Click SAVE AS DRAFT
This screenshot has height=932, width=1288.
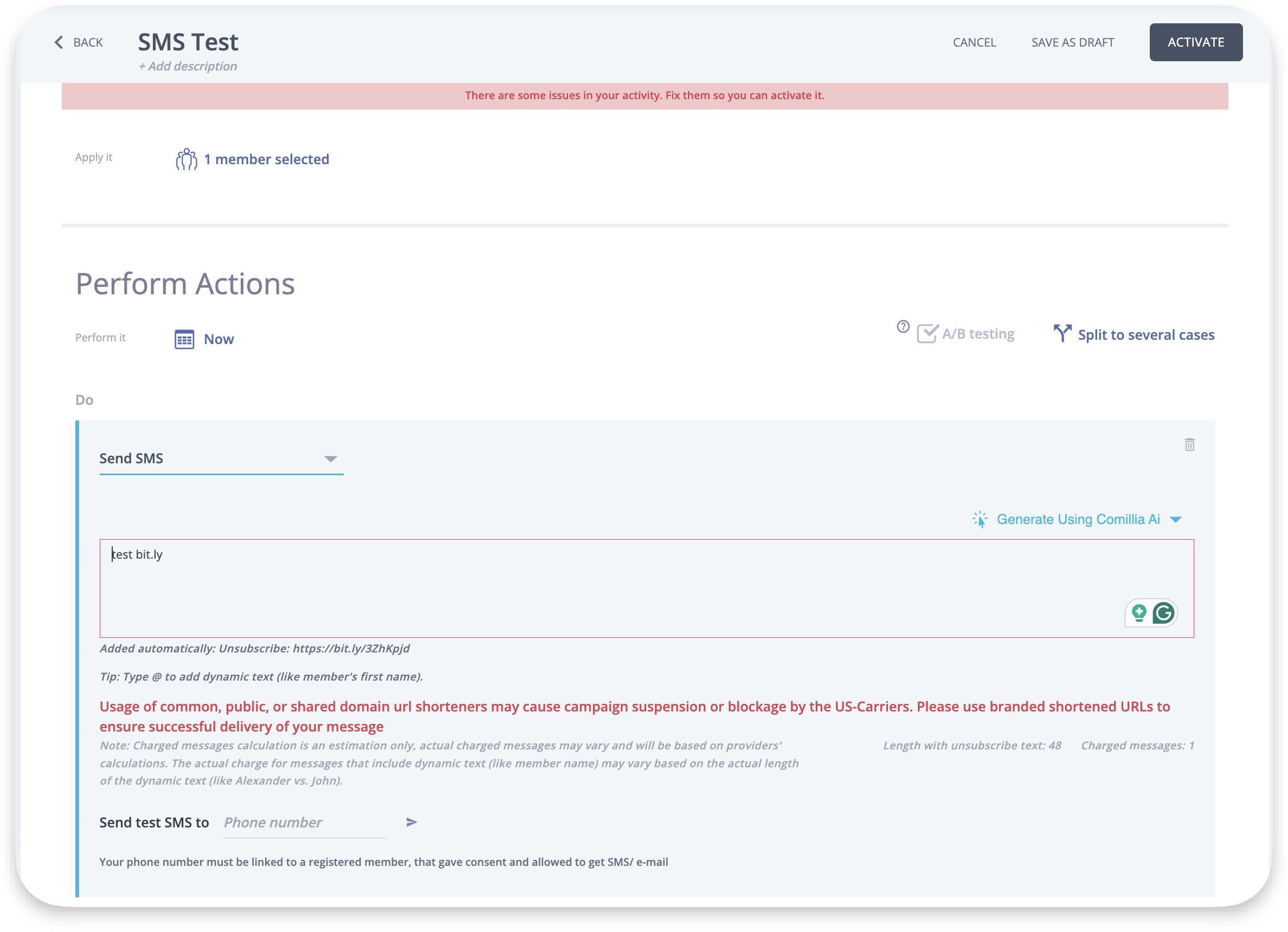coord(1072,43)
